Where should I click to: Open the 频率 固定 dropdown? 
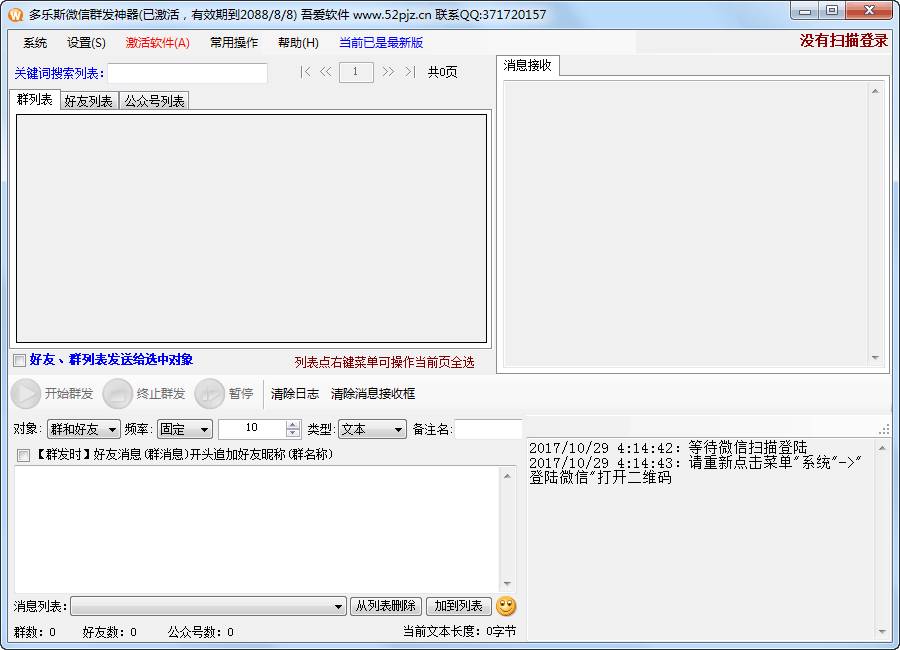click(184, 429)
